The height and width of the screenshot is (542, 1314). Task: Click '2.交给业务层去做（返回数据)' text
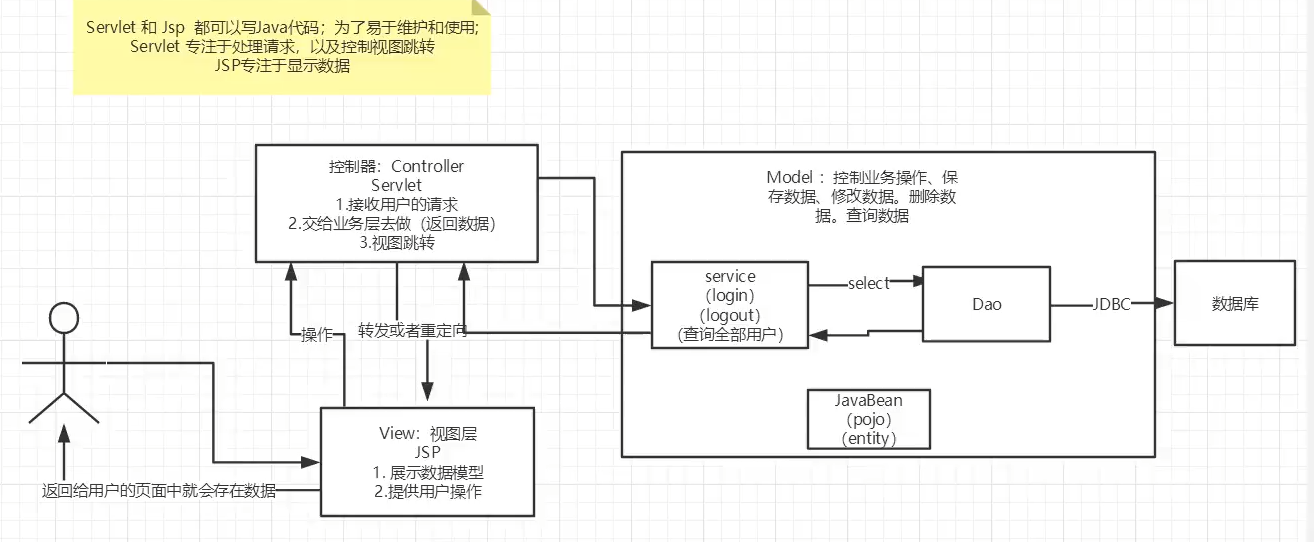(391, 224)
